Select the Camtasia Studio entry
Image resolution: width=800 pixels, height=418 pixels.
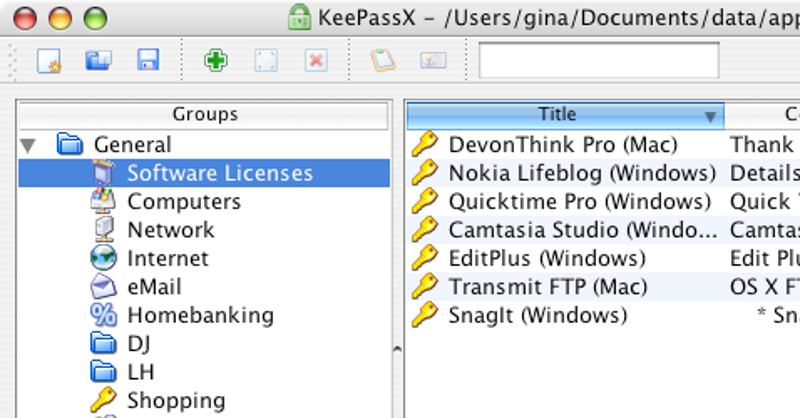pyautogui.click(x=583, y=230)
